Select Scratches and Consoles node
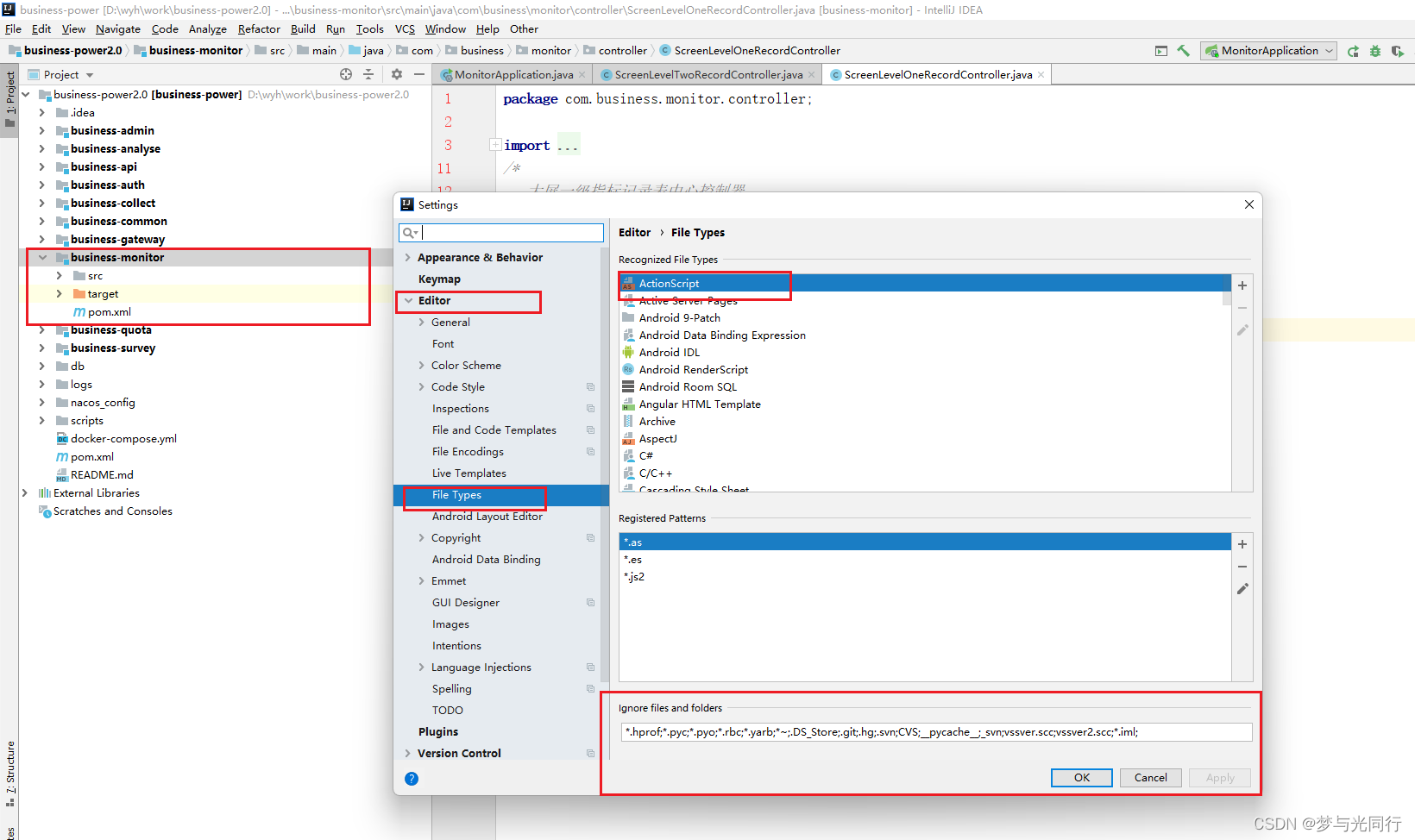The width and height of the screenshot is (1415, 840). pyautogui.click(x=113, y=511)
